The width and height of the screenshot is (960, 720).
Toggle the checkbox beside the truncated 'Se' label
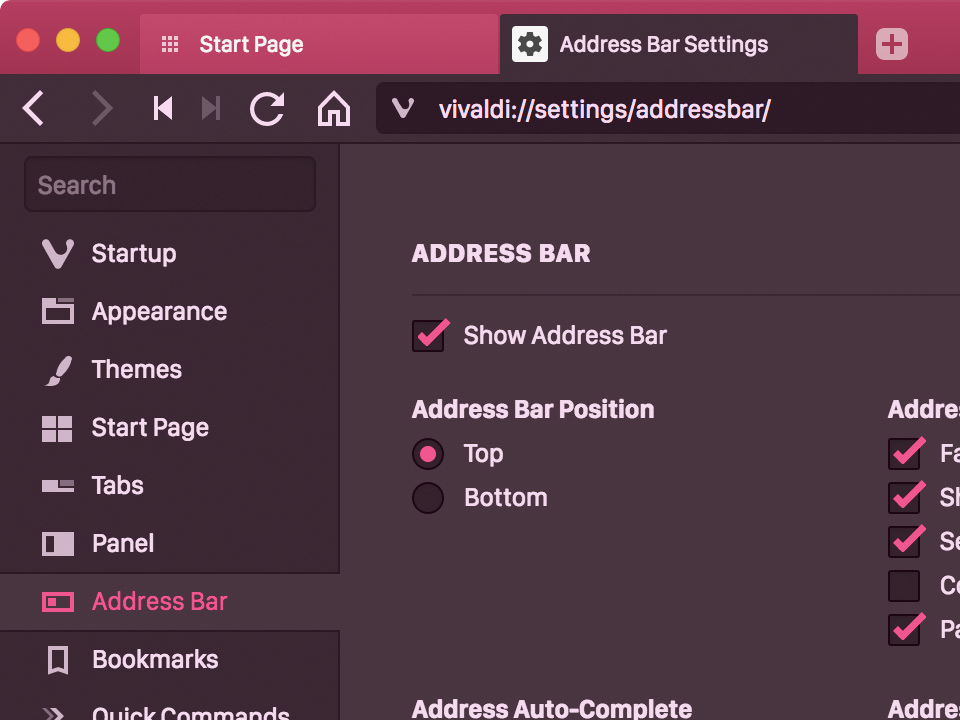pyautogui.click(x=904, y=542)
